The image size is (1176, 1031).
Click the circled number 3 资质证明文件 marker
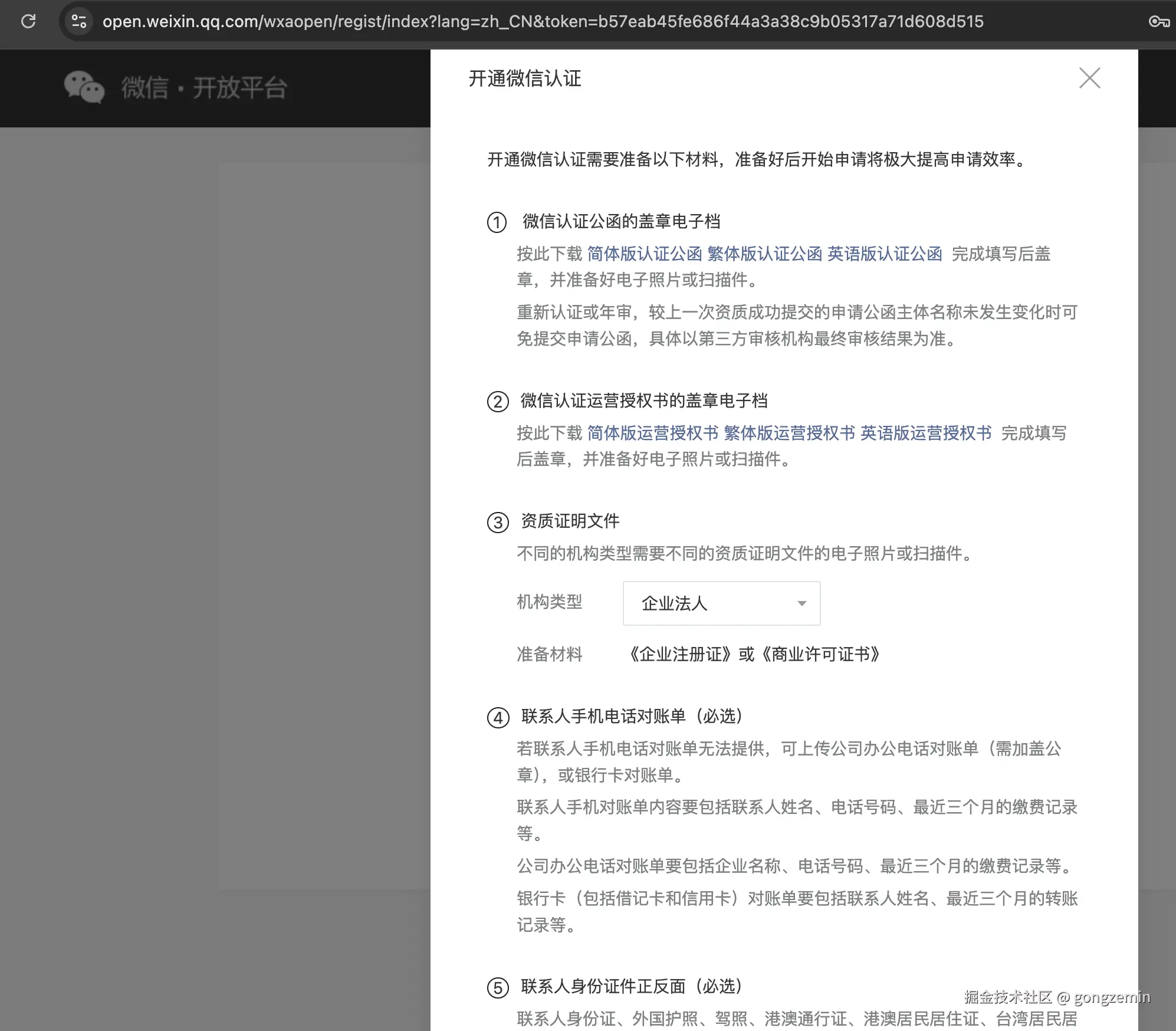click(x=497, y=523)
